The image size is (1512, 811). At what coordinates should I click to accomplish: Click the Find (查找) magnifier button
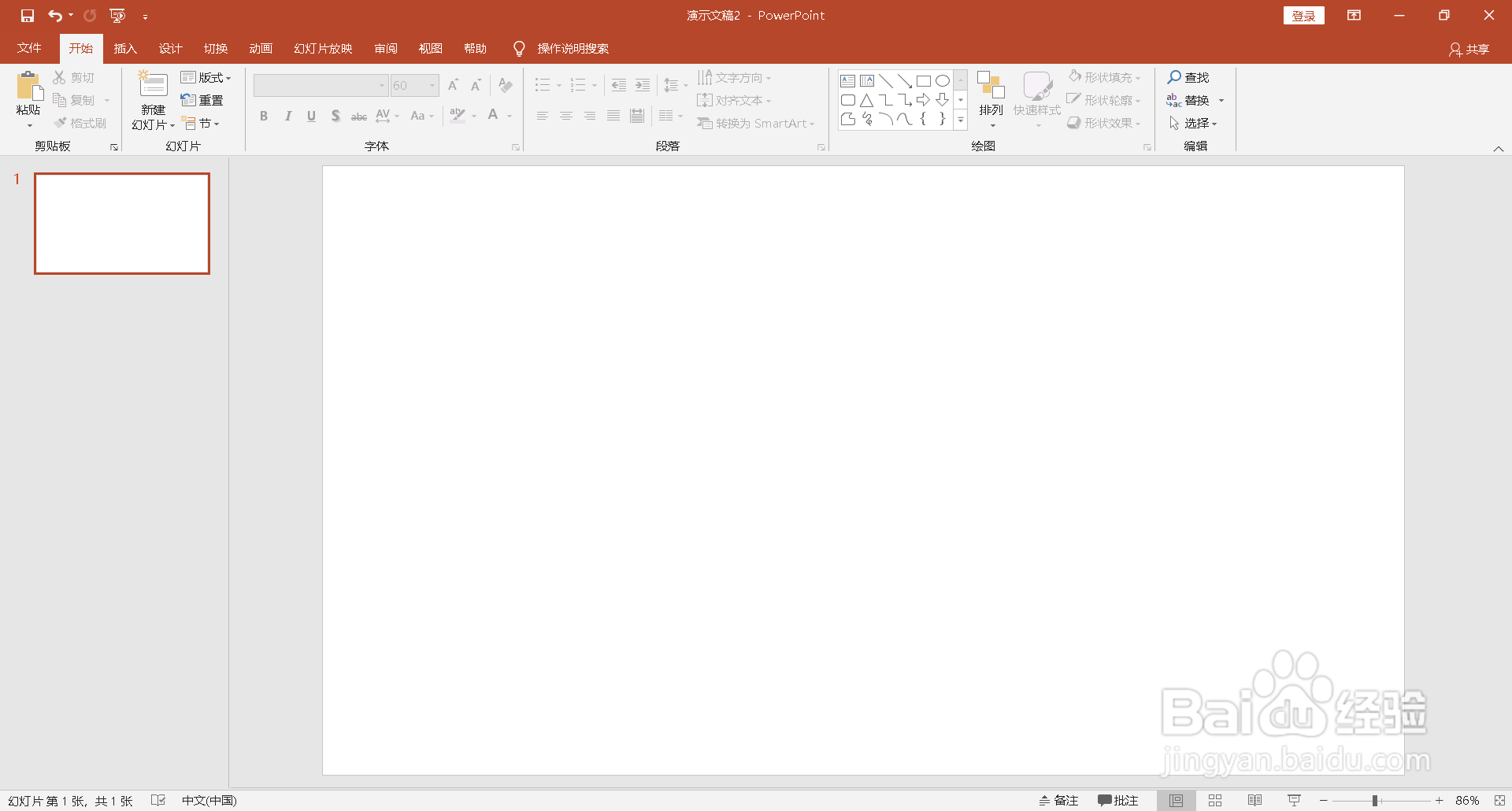(x=1188, y=77)
